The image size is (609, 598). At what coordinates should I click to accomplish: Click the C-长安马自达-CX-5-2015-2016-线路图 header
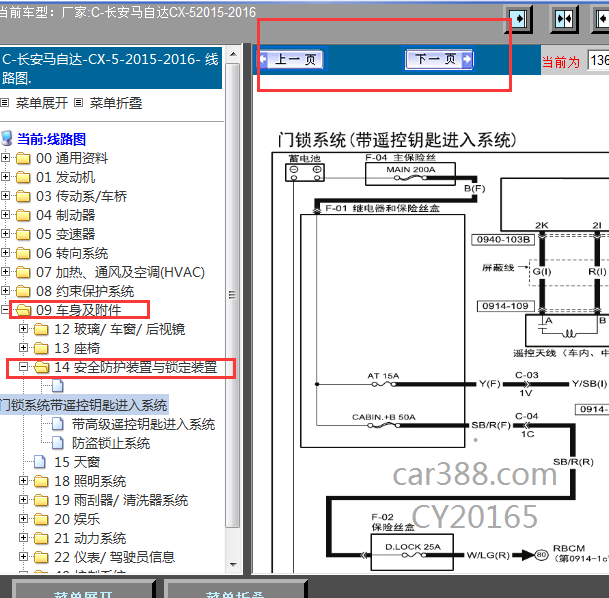click(111, 68)
